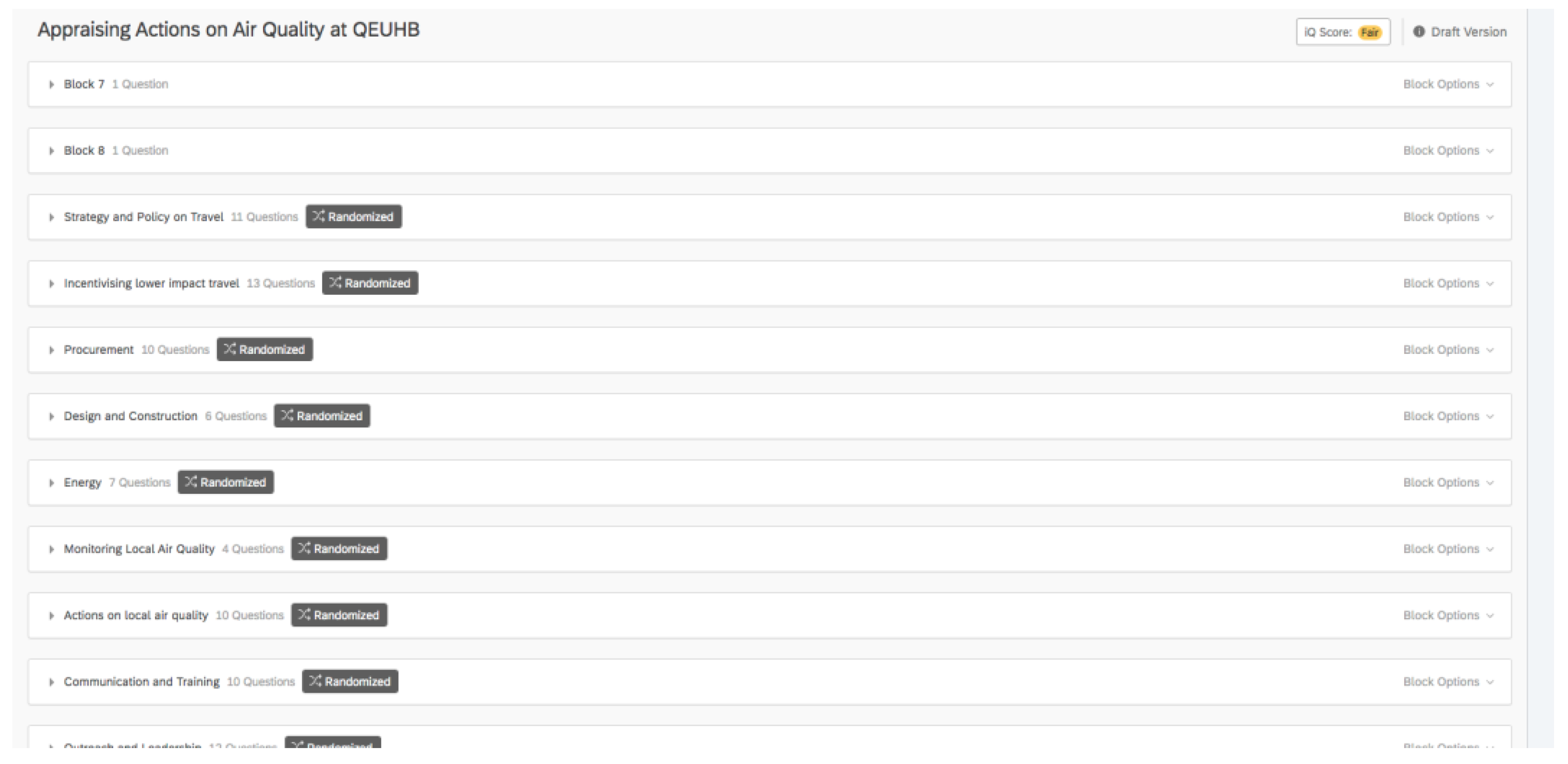1568x764 pixels.
Task: Click the Draft Version status label
Action: tap(1468, 31)
